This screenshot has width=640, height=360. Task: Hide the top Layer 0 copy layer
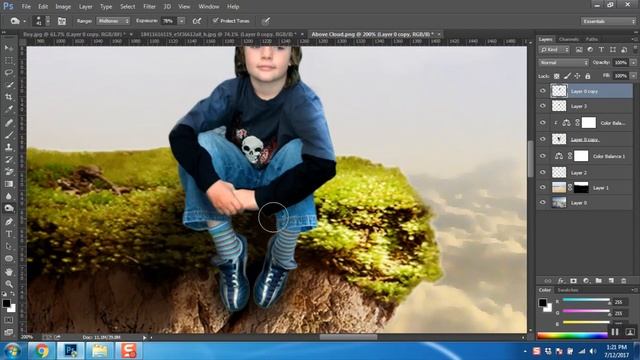543,91
